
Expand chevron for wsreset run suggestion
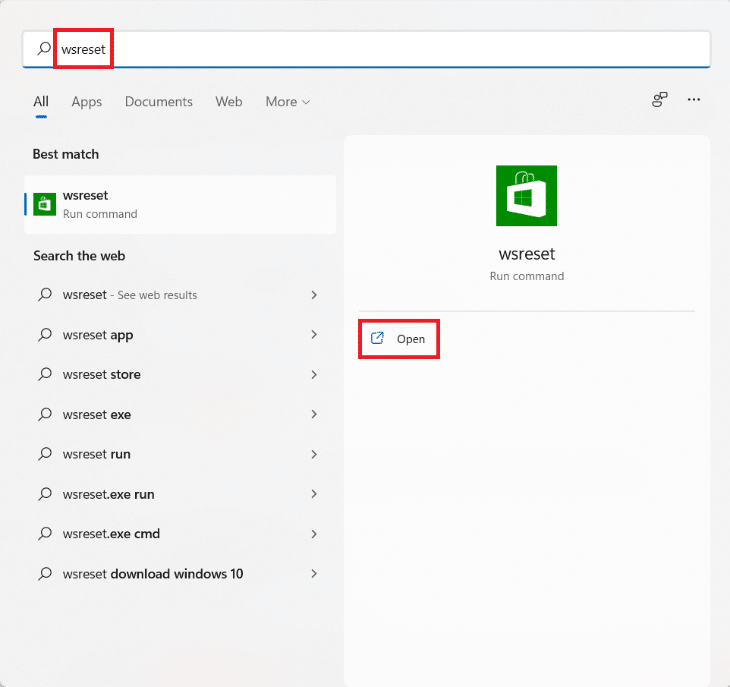[x=314, y=454]
